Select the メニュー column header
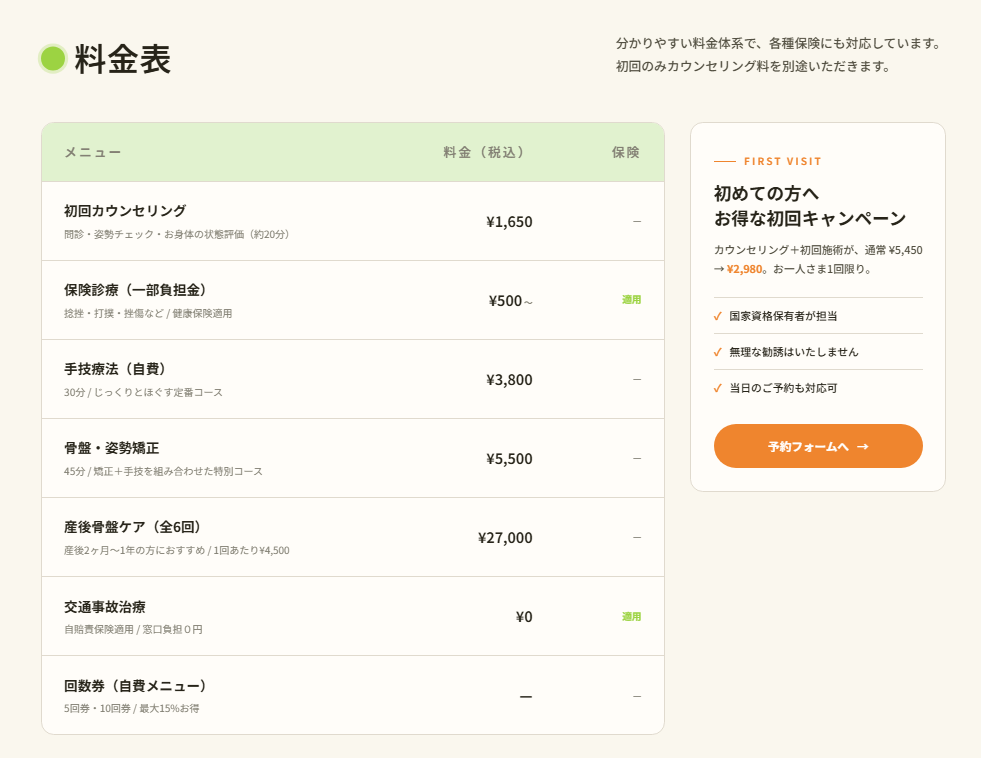Image resolution: width=981 pixels, height=758 pixels. pos(93,152)
